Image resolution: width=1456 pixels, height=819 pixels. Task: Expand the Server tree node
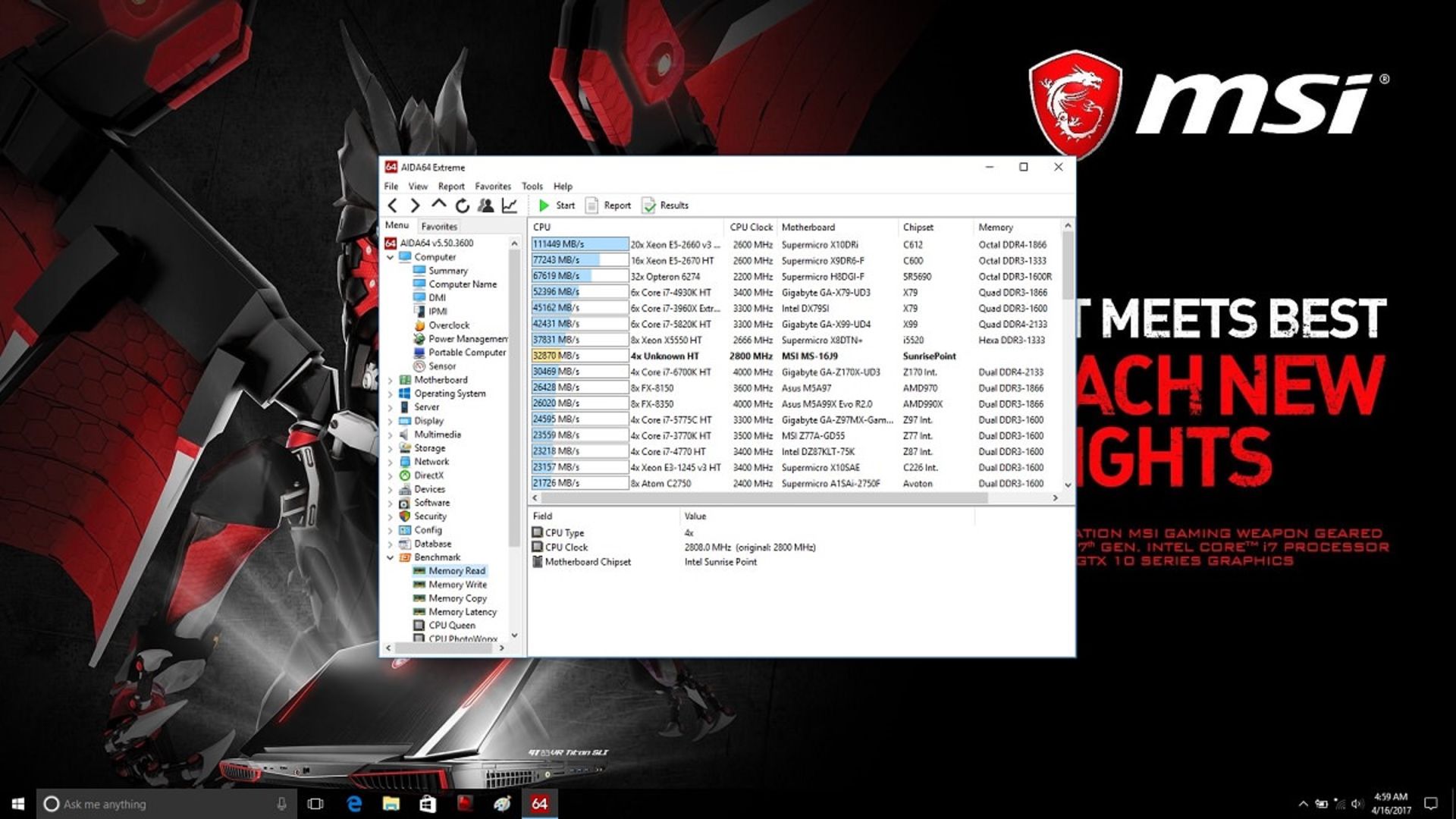[391, 407]
